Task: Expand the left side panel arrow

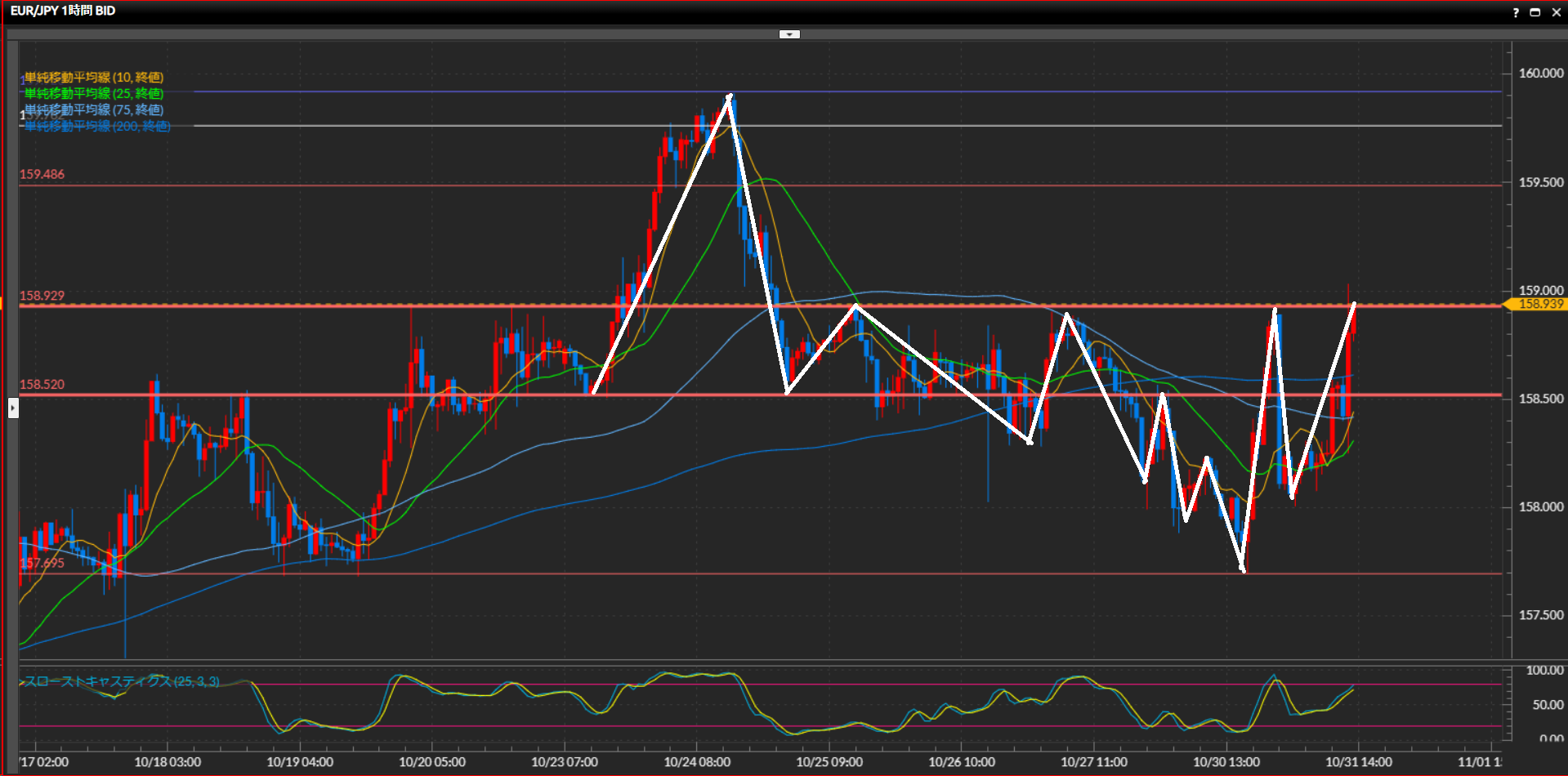Action: [x=13, y=407]
